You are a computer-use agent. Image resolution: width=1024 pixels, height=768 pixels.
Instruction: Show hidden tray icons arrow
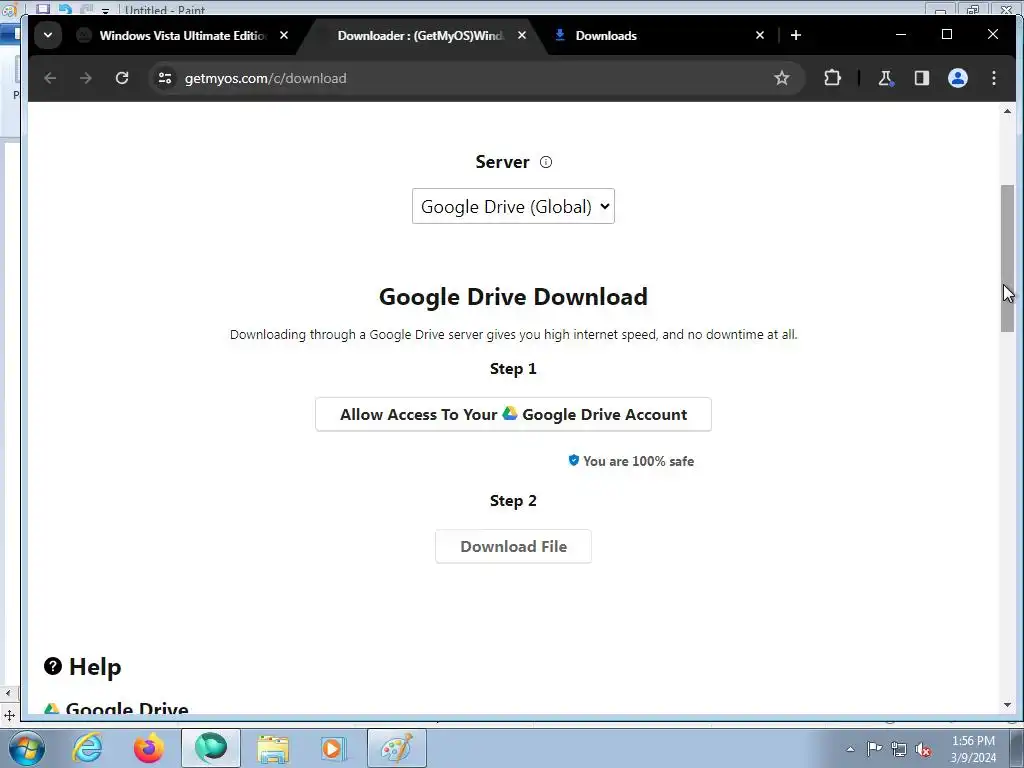point(850,749)
